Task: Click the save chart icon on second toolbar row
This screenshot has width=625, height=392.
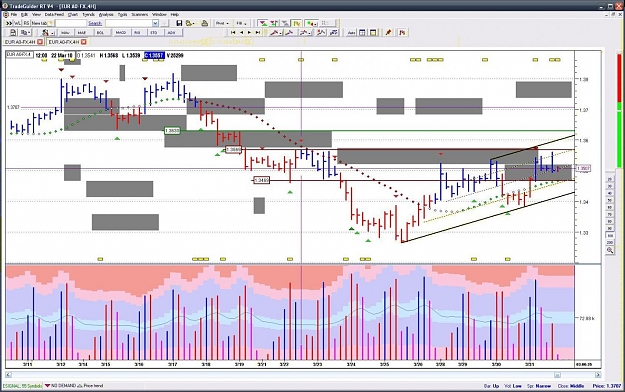Action: pos(13,33)
